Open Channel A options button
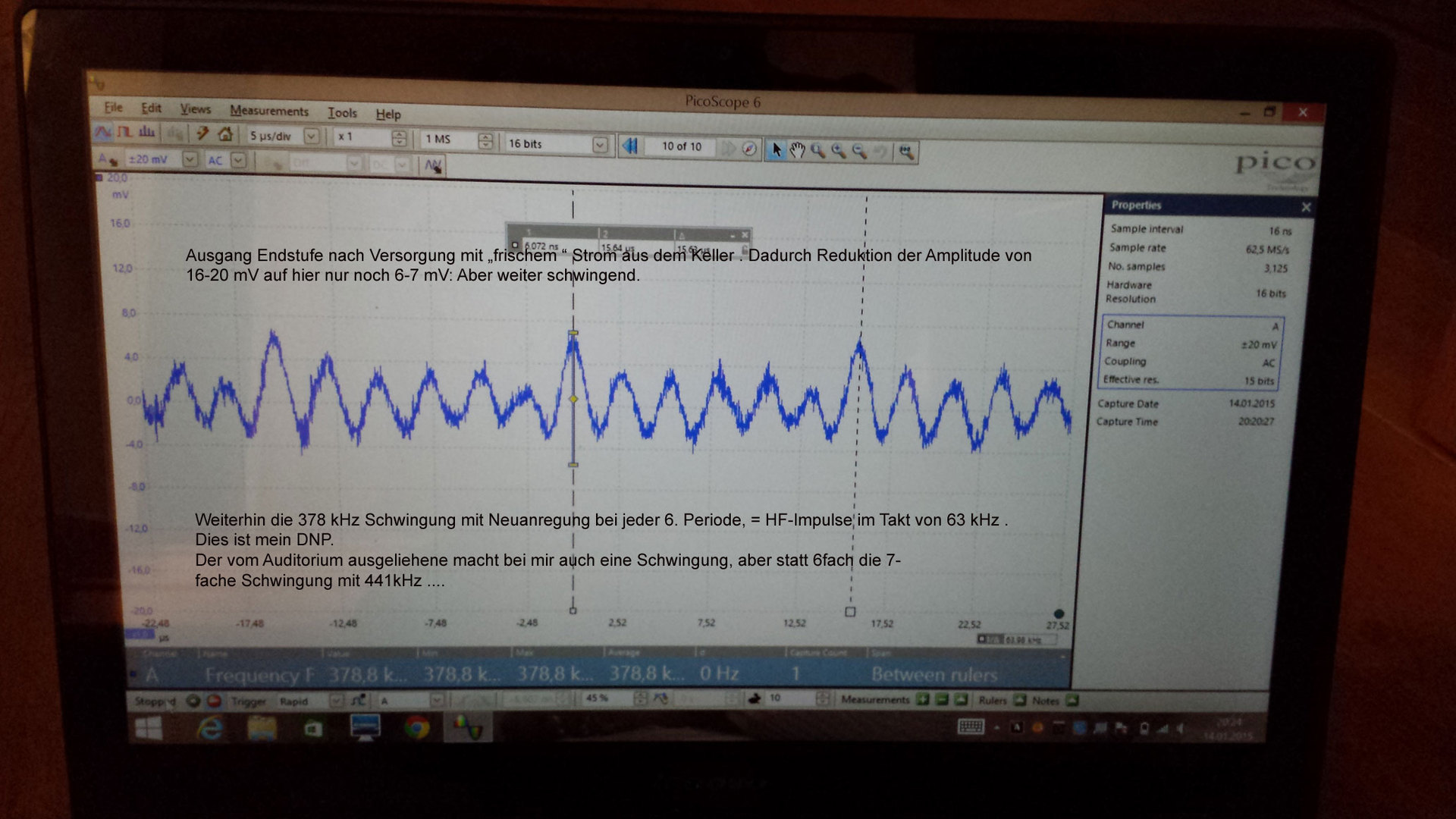 [107, 158]
